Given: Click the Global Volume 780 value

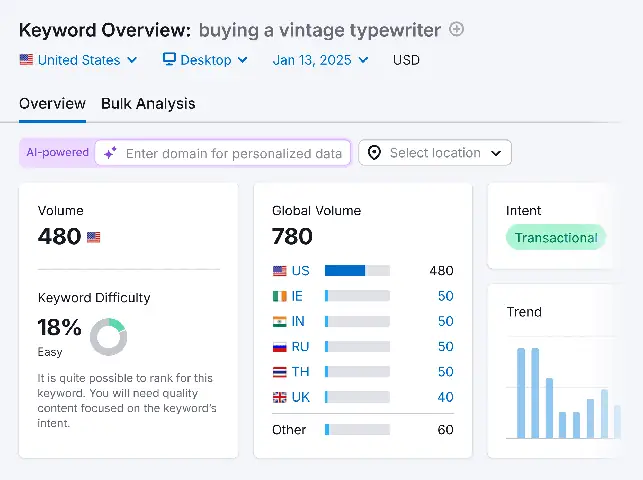Looking at the screenshot, I should [x=292, y=237].
